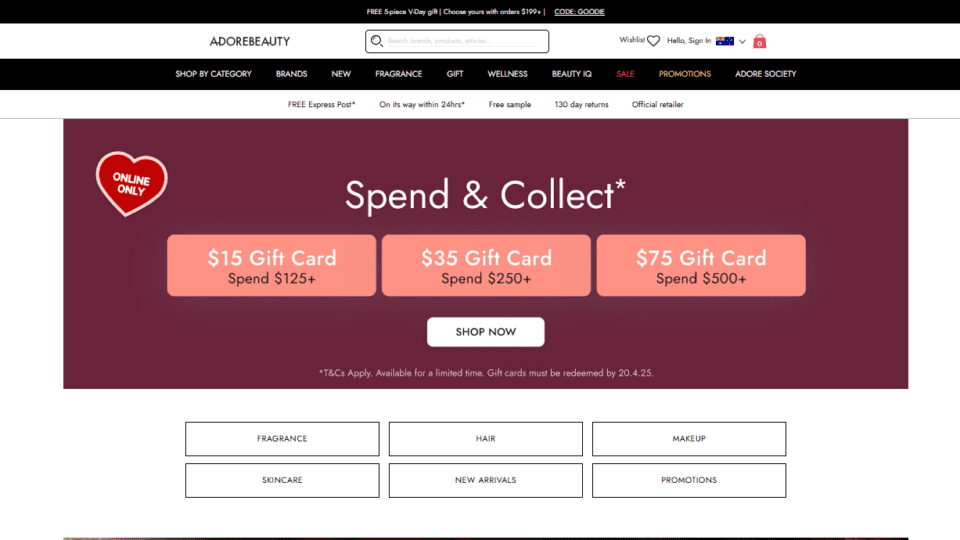Open the Wishlist heart icon

pos(653,41)
